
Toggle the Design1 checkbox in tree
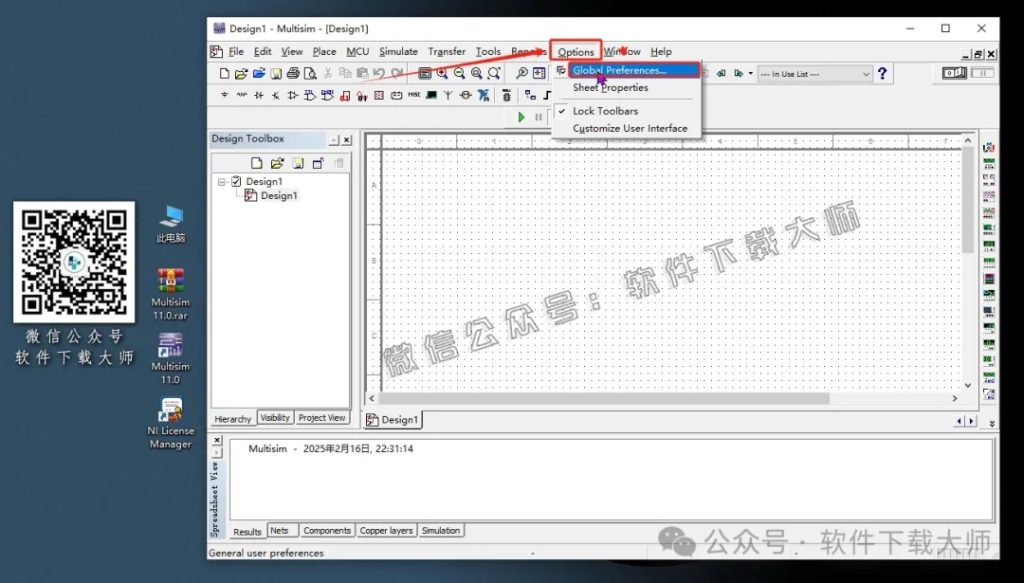point(236,182)
